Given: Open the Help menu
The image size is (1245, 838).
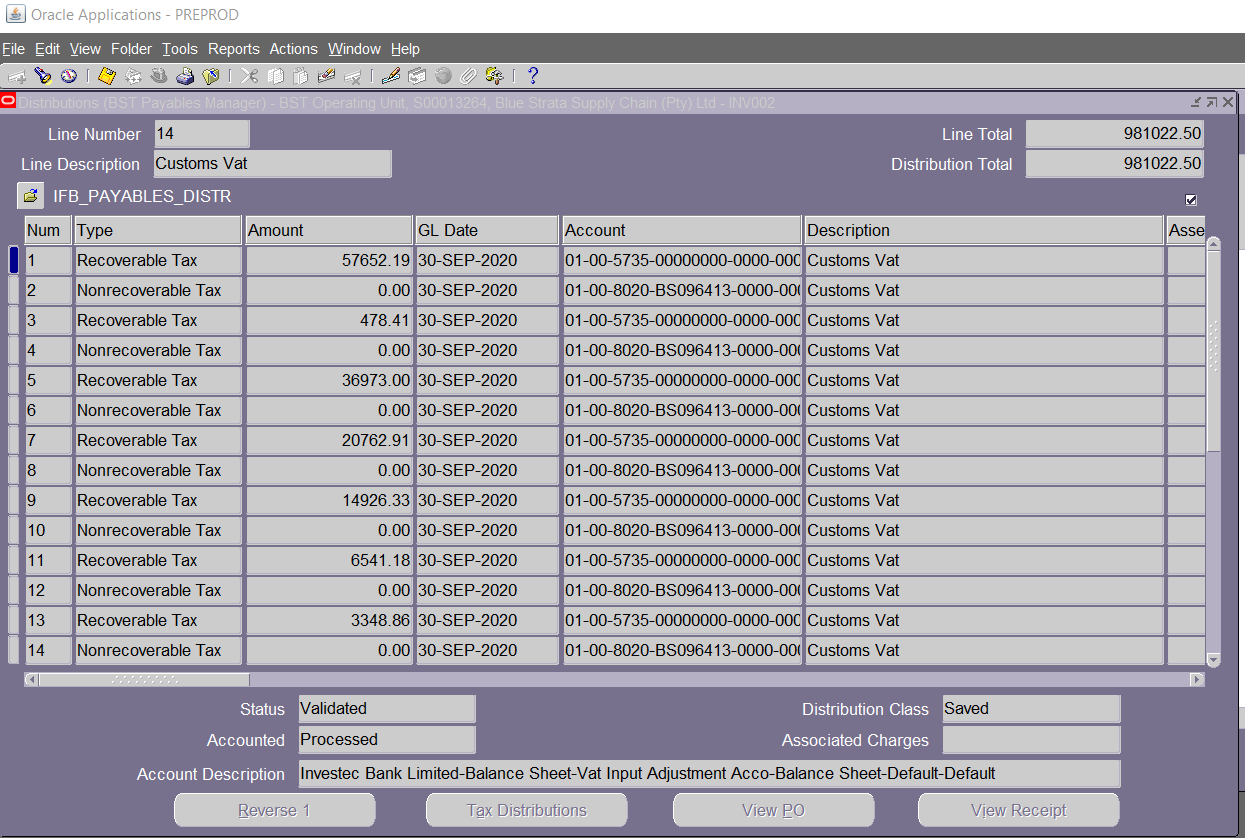Looking at the screenshot, I should point(405,49).
